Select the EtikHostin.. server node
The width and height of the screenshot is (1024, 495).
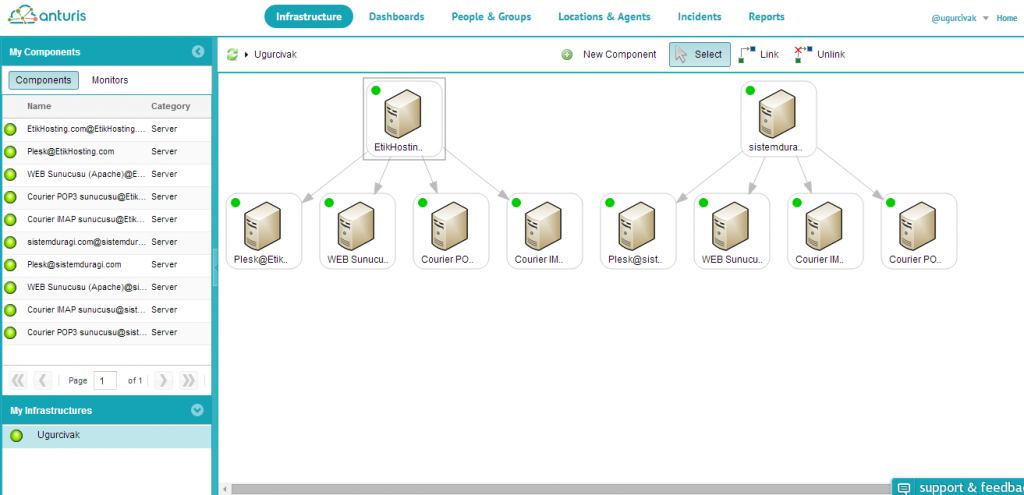tap(404, 118)
